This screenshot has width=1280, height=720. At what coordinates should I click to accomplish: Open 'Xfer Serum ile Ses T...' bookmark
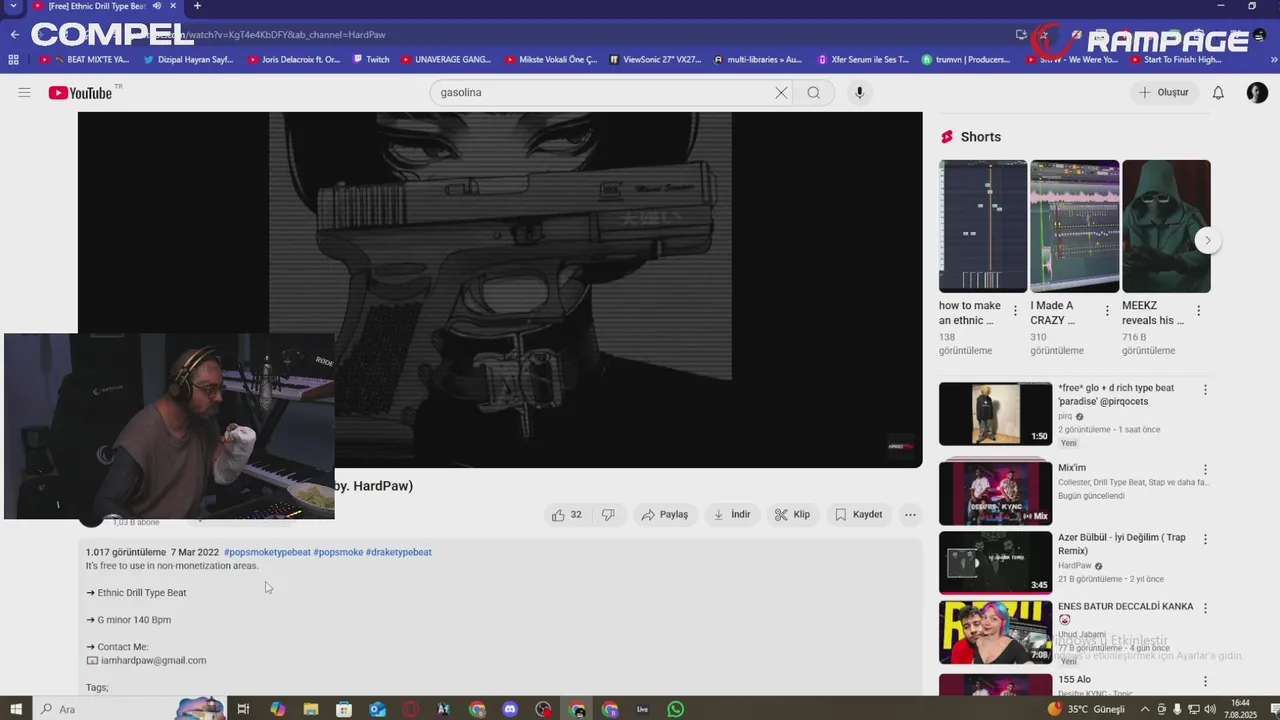point(864,60)
